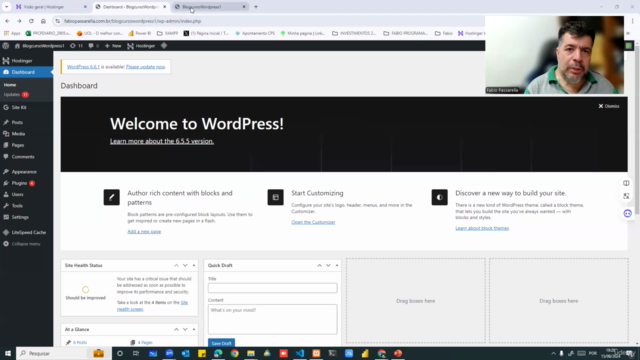Image resolution: width=640 pixels, height=360 pixels.
Task: Move the Site Health Status box down
Action: pyautogui.click(x=185, y=266)
